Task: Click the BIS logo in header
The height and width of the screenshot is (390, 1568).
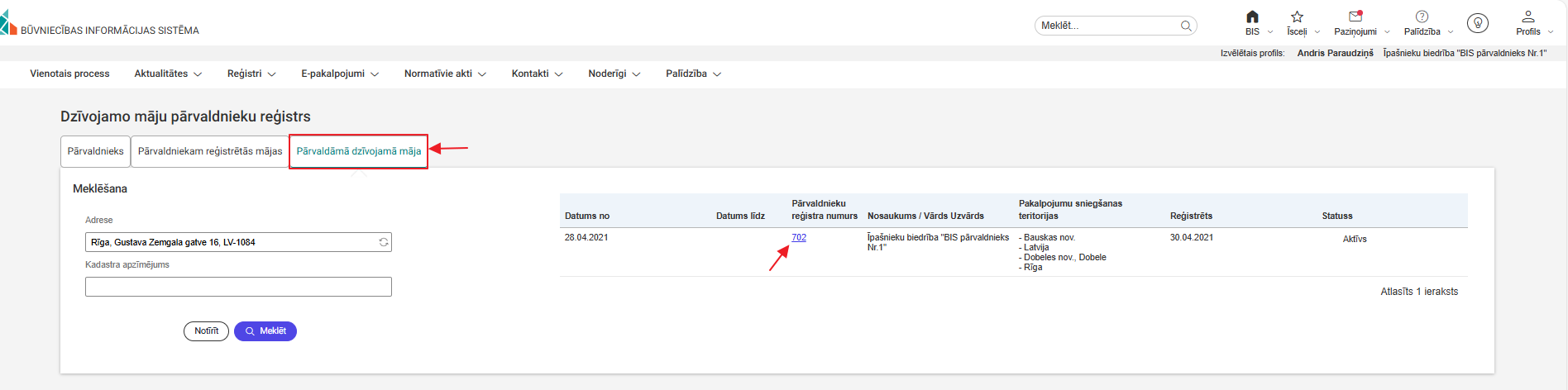Action: (8, 23)
